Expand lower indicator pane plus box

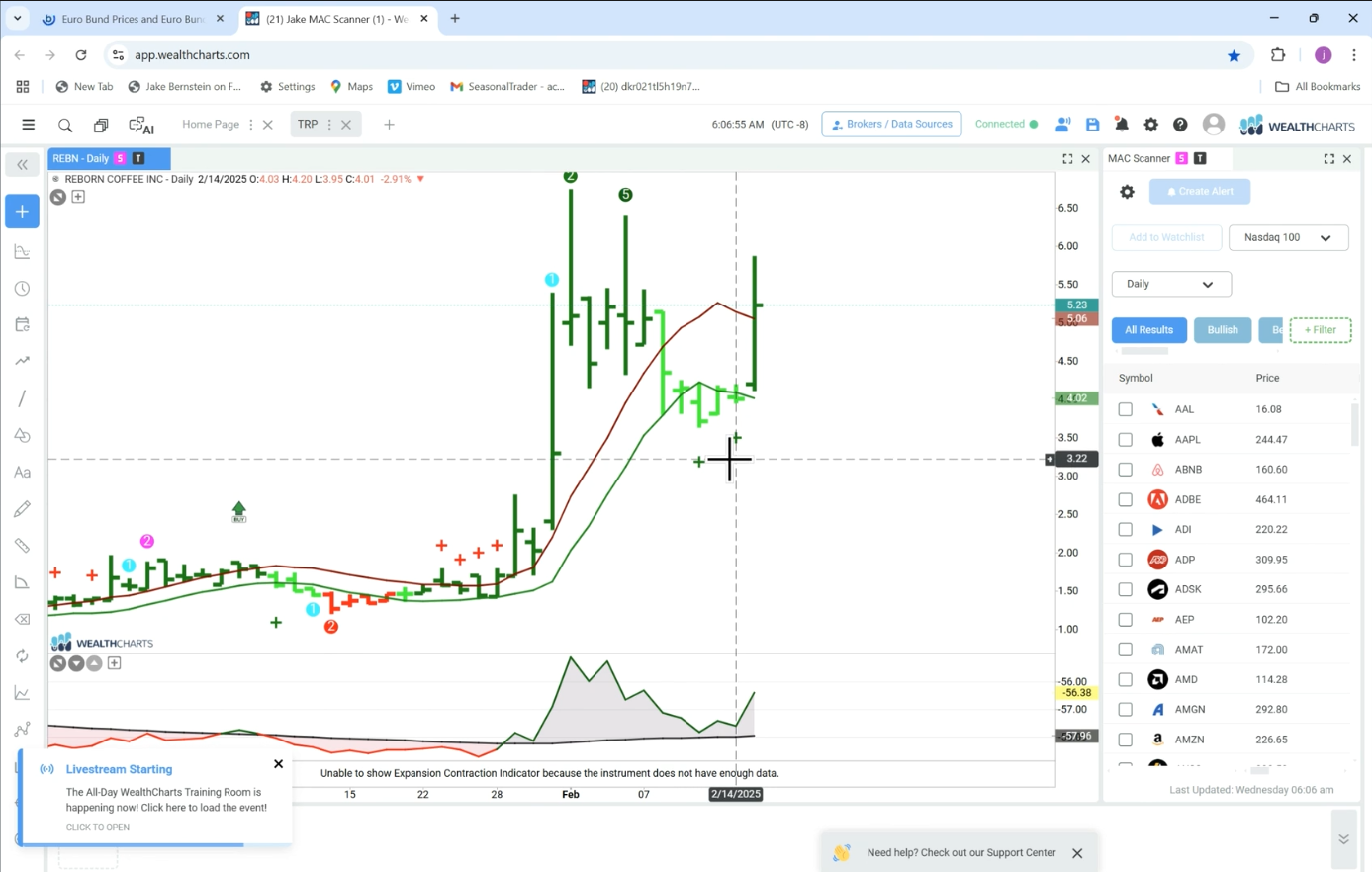(114, 663)
